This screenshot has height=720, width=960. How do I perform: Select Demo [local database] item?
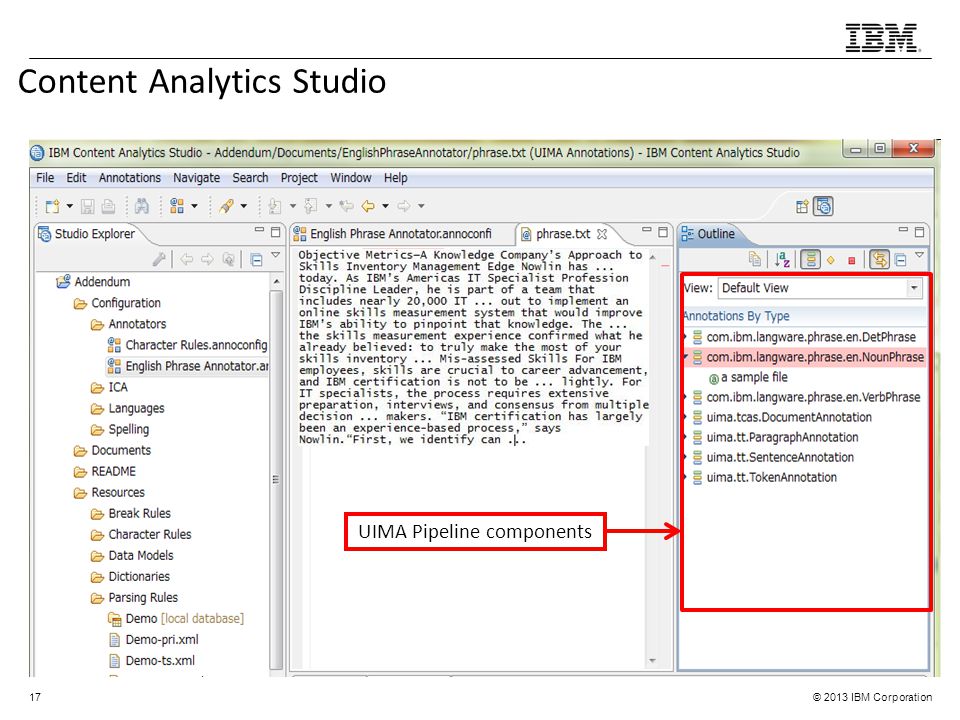pyautogui.click(x=176, y=619)
